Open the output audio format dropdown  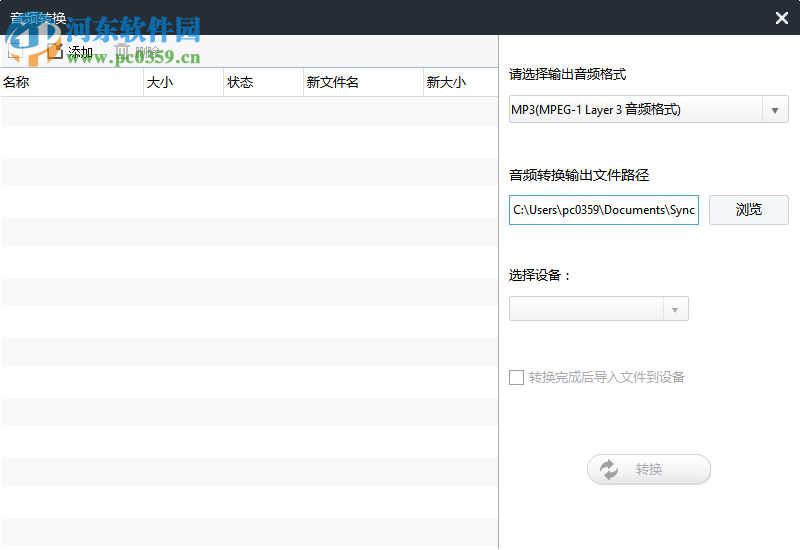click(x=648, y=110)
